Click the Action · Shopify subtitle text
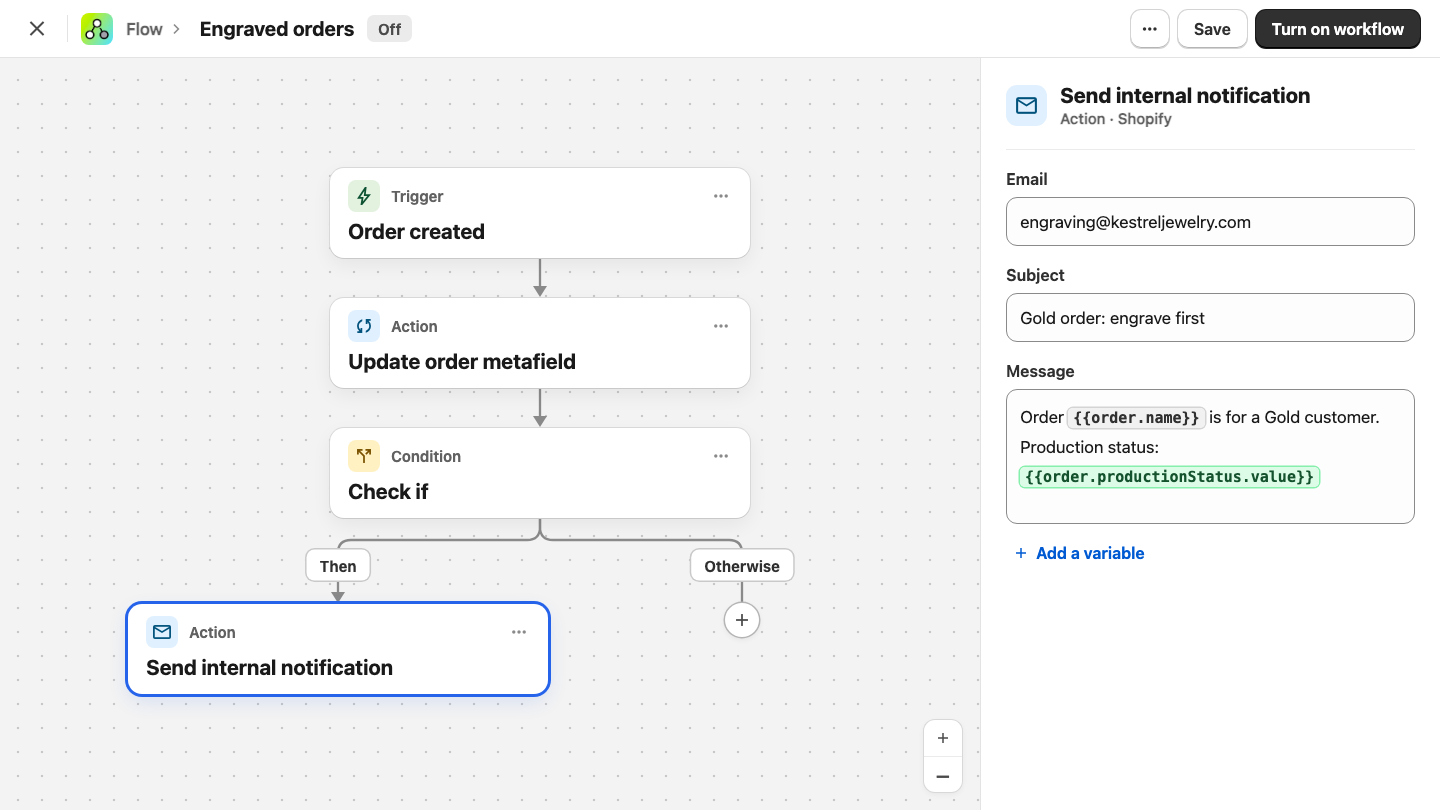1440x810 pixels. pyautogui.click(x=1116, y=119)
